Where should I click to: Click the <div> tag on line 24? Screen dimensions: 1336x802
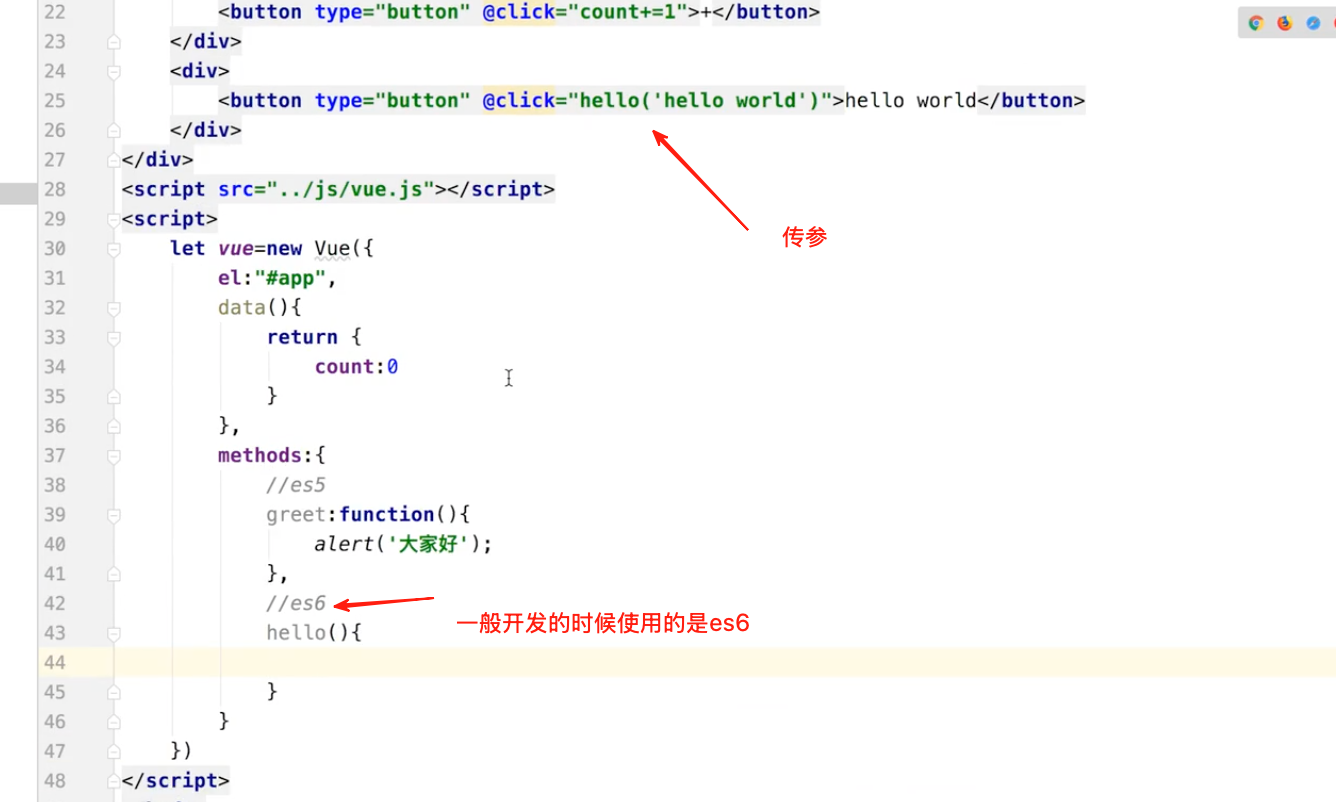click(x=200, y=71)
